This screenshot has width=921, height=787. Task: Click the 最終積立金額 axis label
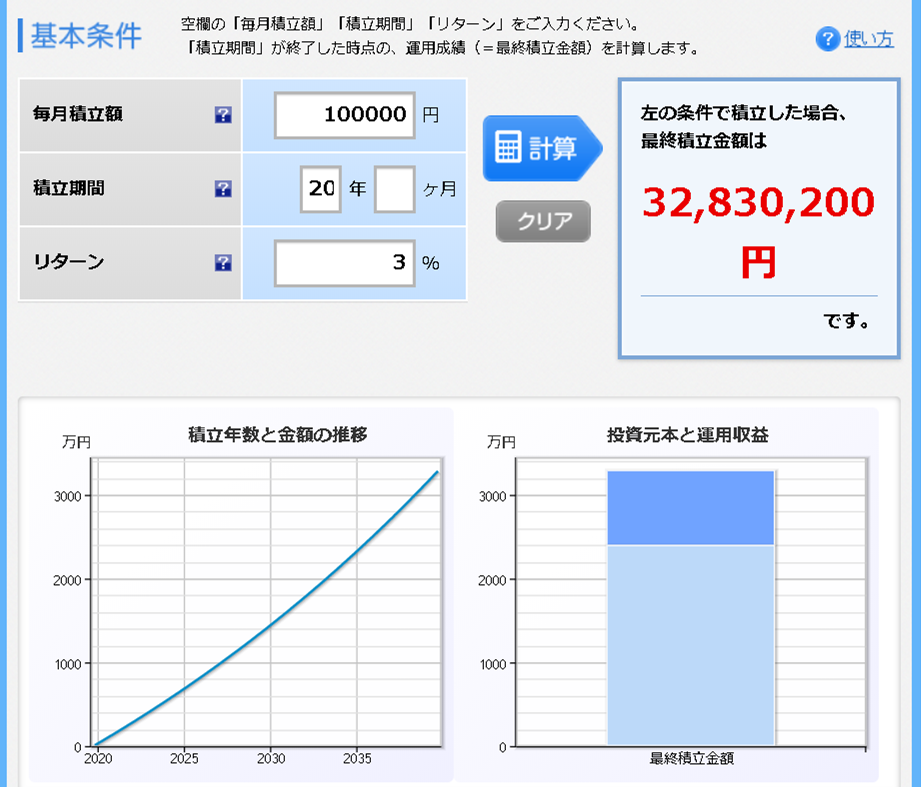[x=691, y=758]
